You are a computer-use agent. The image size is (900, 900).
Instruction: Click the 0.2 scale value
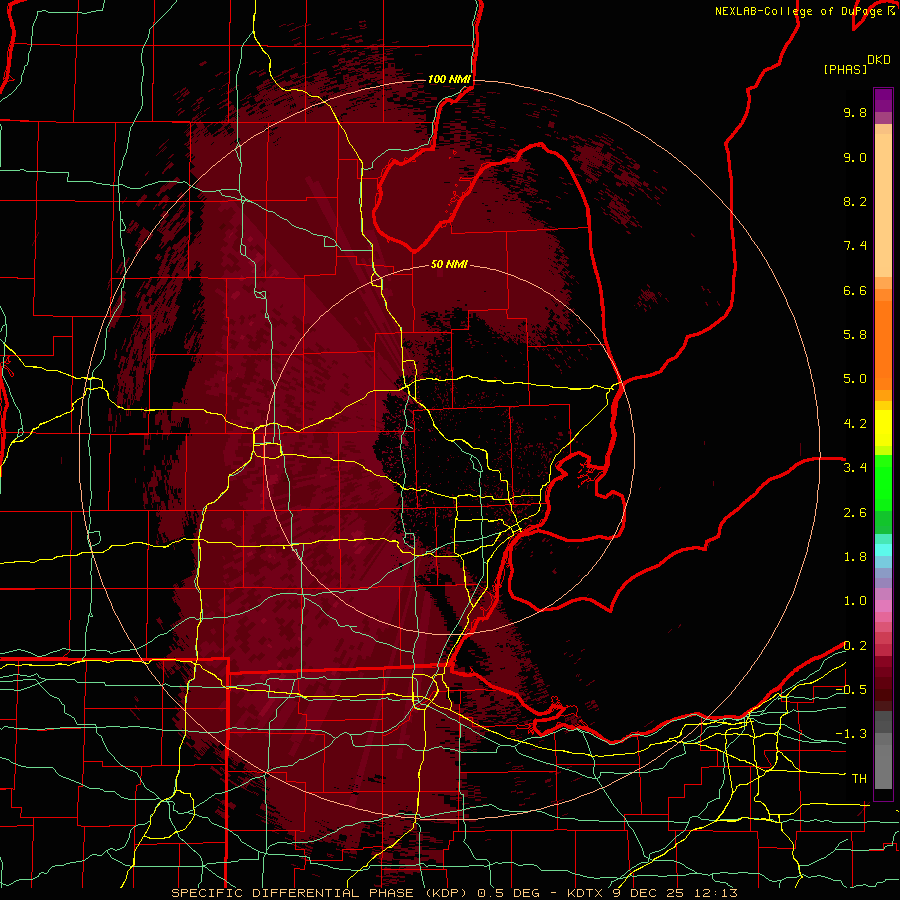855,646
